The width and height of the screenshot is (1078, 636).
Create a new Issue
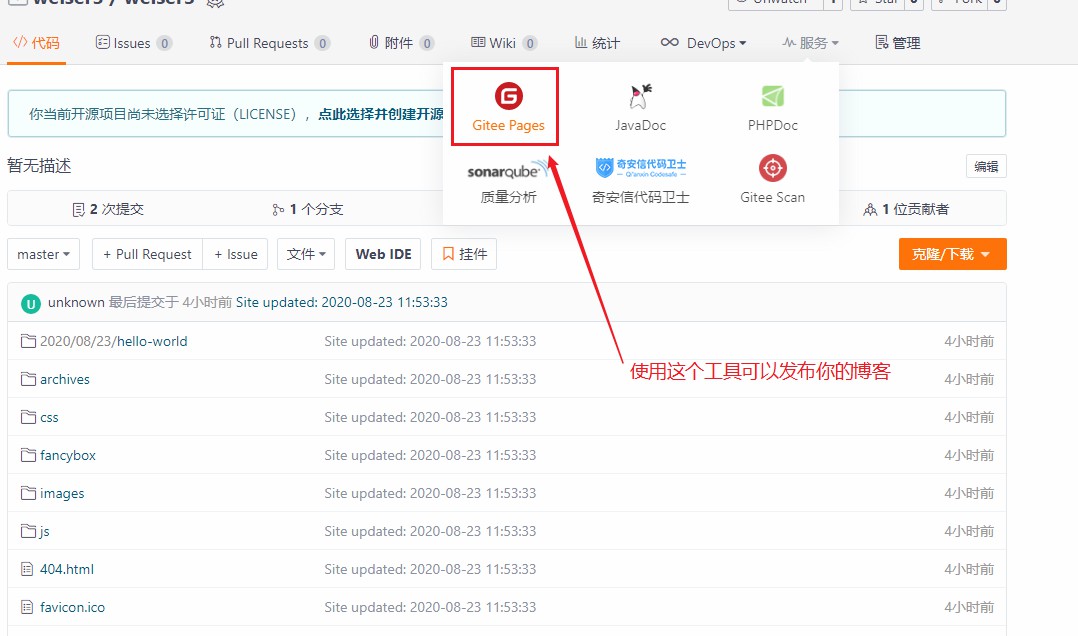236,254
